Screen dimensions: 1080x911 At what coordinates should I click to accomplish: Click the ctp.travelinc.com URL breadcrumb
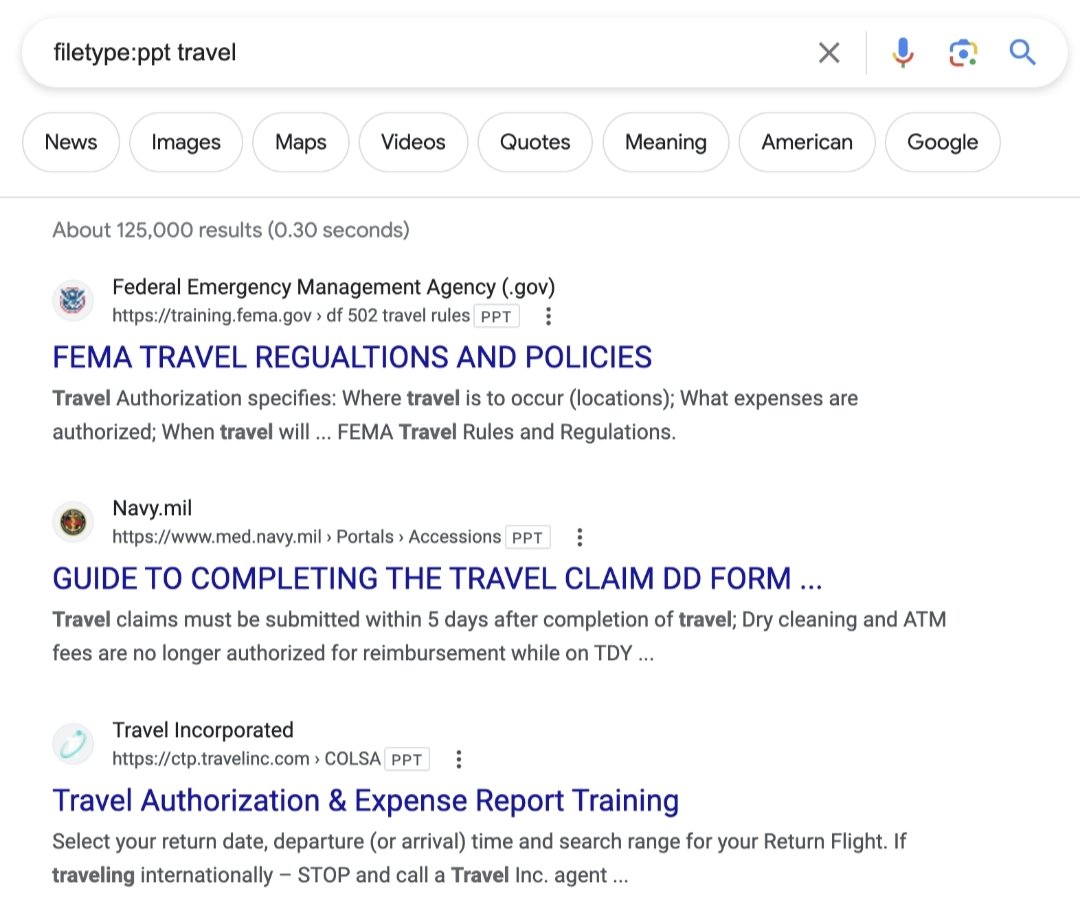tap(246, 758)
